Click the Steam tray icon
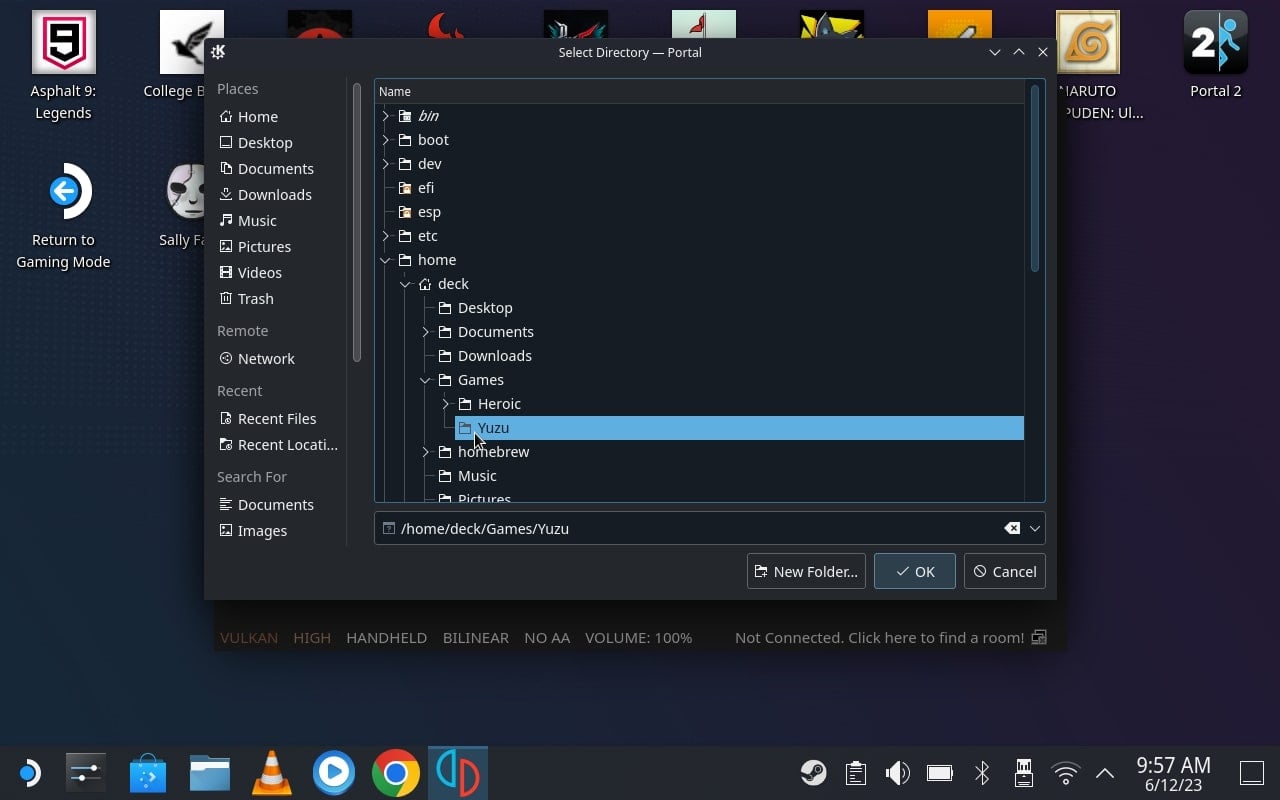1280x800 pixels. click(813, 772)
